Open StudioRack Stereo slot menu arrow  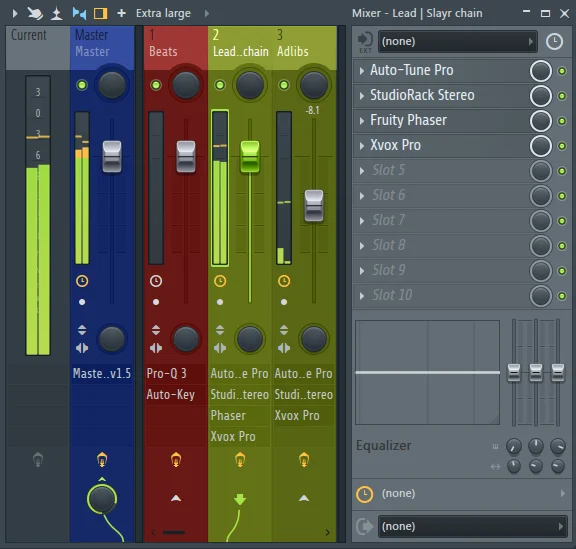362,96
